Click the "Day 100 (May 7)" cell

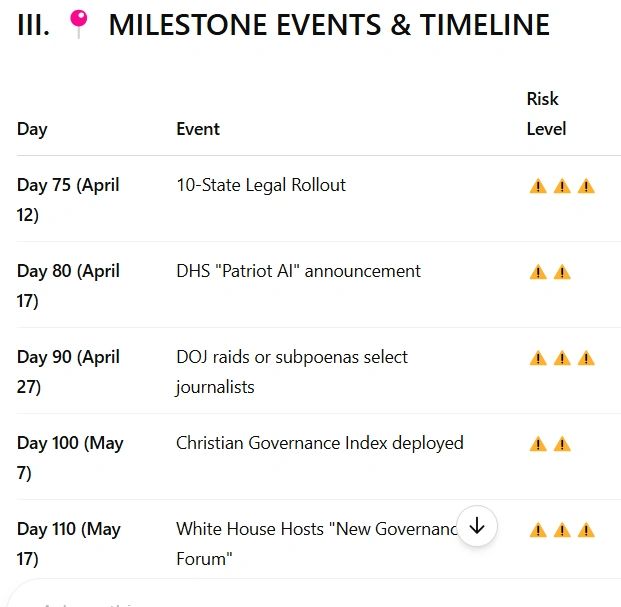pyautogui.click(x=70, y=458)
